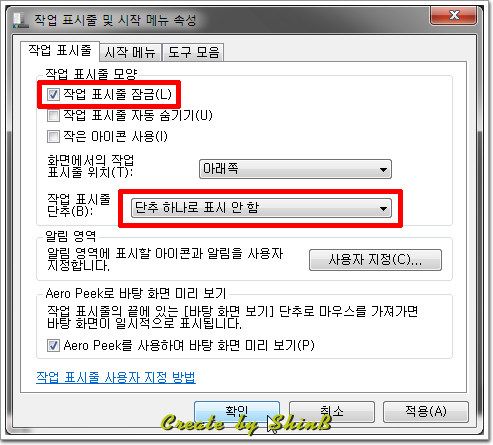493x445 pixels.
Task: Select the 작업 표시줄 tab
Action: coord(60,51)
